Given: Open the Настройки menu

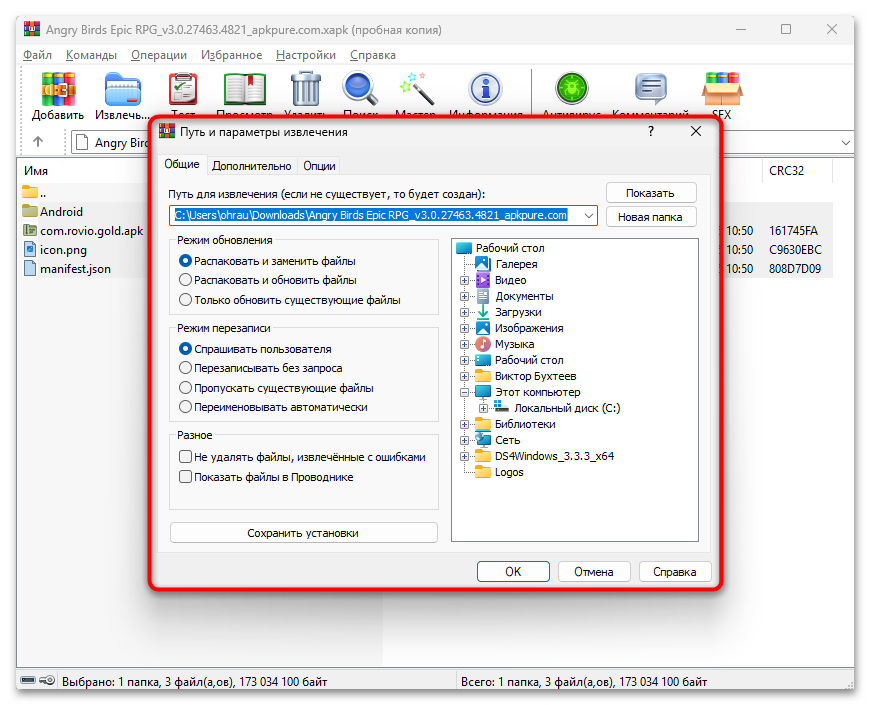Looking at the screenshot, I should pos(306,55).
